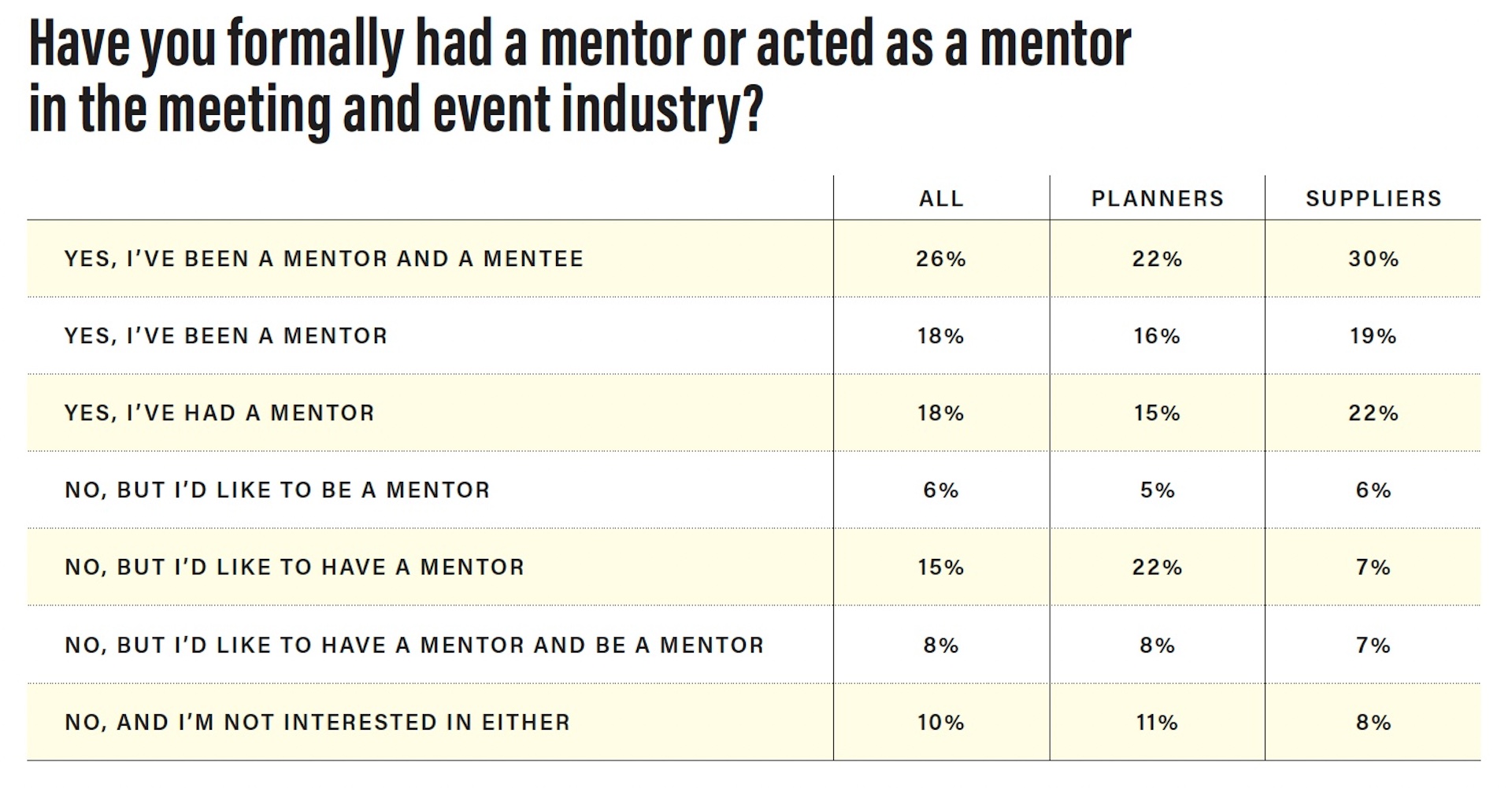This screenshot has height=788, width=1512.
Task: Select the 26% cell in the ALL column
Action: pos(941,259)
